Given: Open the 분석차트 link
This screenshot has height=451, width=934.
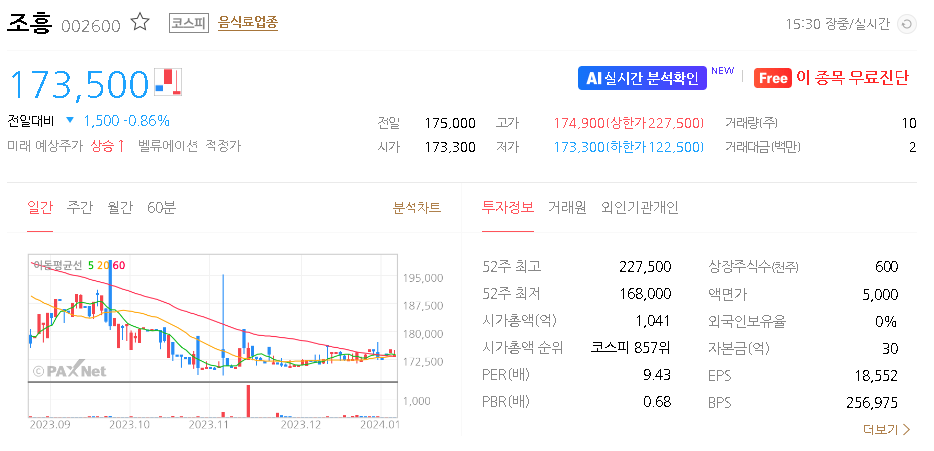Looking at the screenshot, I should point(417,208).
